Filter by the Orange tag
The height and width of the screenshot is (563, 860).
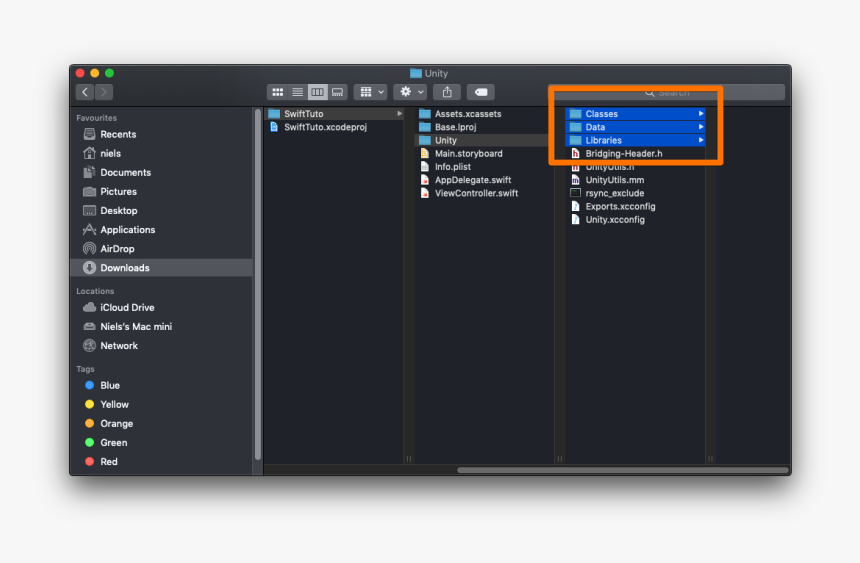point(162,424)
